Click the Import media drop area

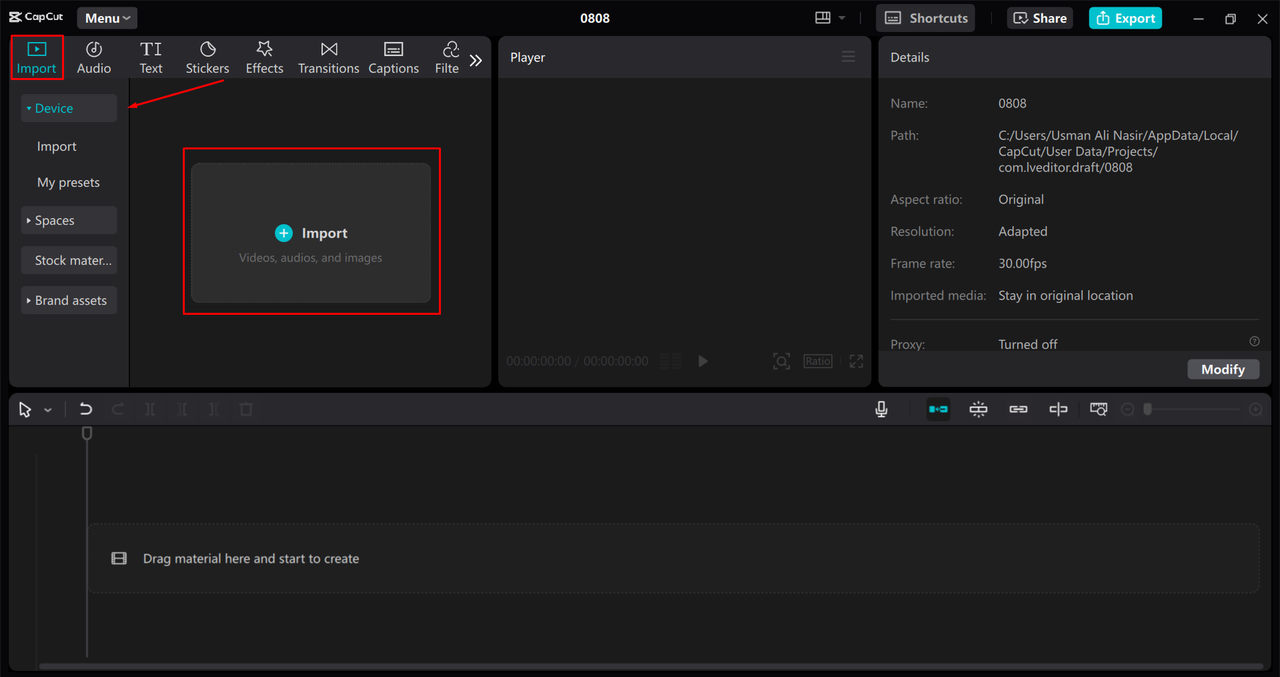coord(311,233)
